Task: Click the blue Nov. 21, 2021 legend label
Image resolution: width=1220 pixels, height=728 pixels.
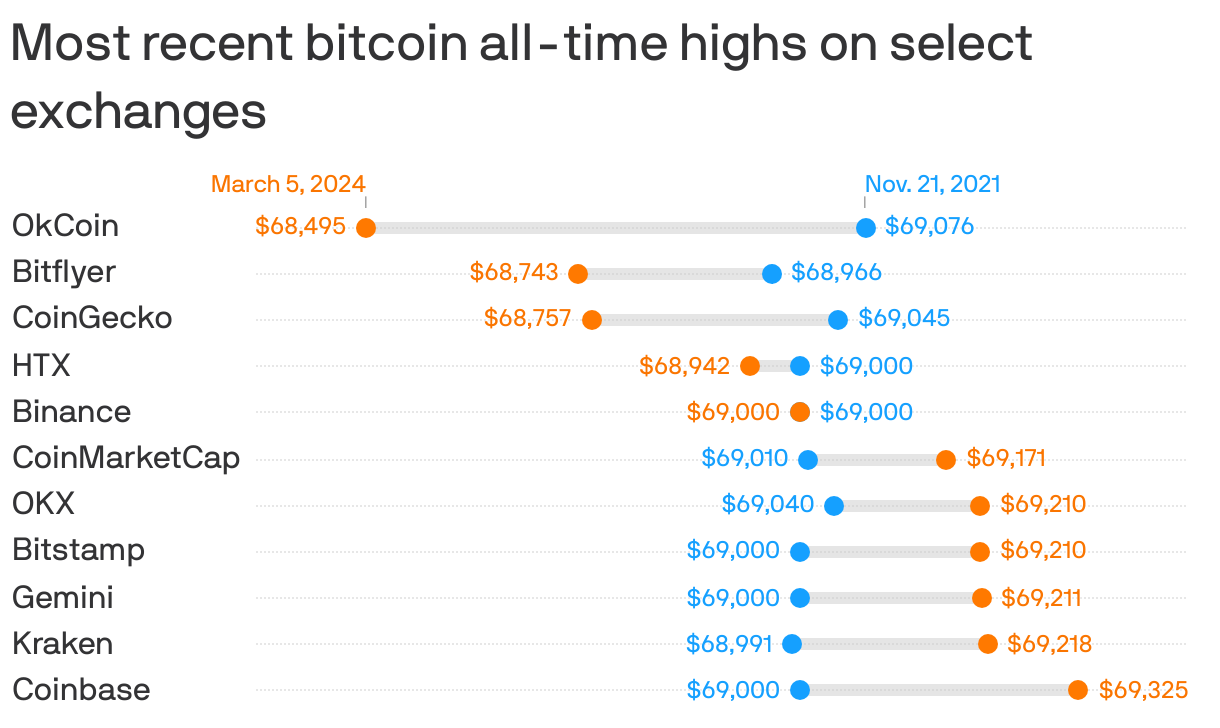Action: coord(932,184)
